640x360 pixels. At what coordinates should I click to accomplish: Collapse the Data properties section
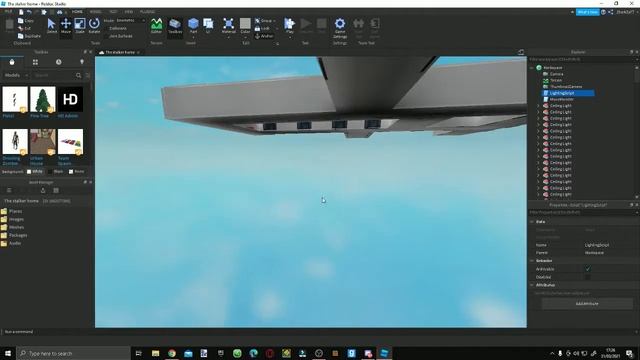pos(532,222)
